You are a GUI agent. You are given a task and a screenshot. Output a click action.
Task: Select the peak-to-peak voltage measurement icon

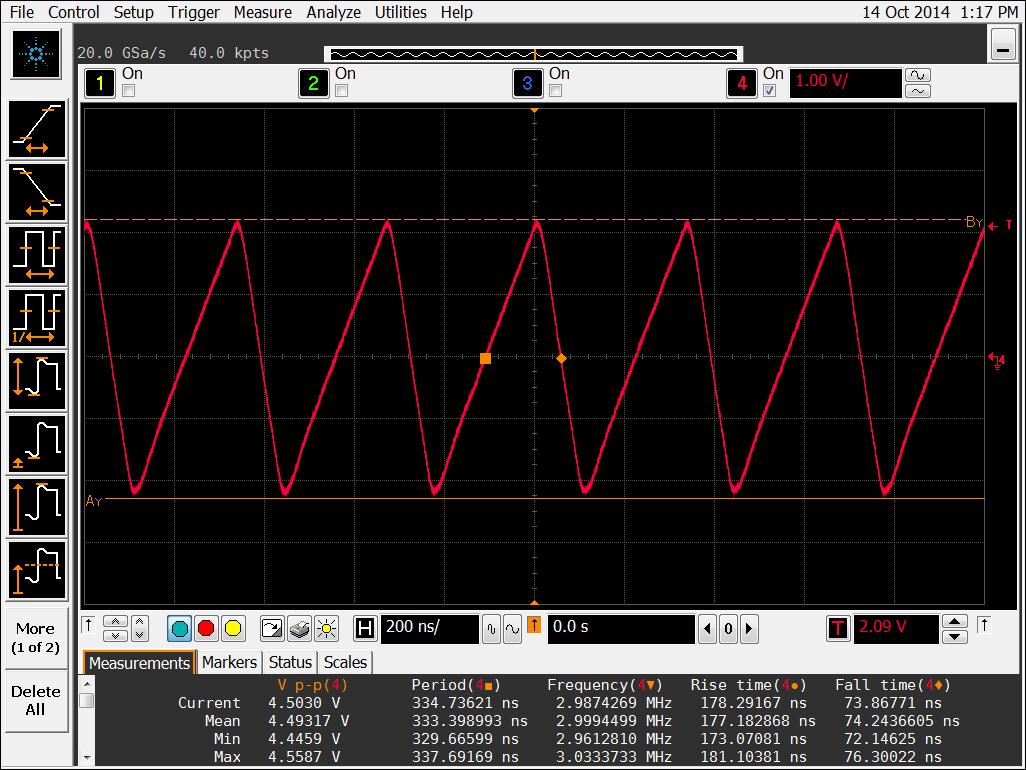click(37, 381)
